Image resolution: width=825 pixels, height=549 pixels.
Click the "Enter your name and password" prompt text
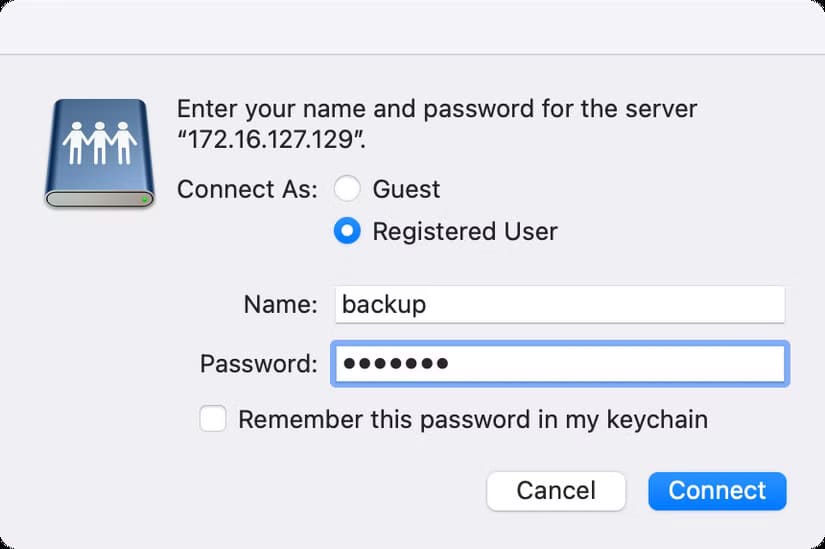coord(436,108)
